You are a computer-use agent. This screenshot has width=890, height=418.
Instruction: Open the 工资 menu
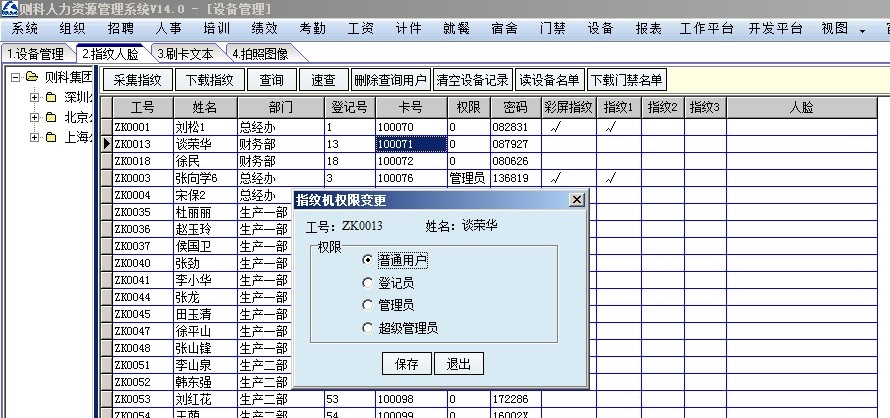click(x=360, y=28)
